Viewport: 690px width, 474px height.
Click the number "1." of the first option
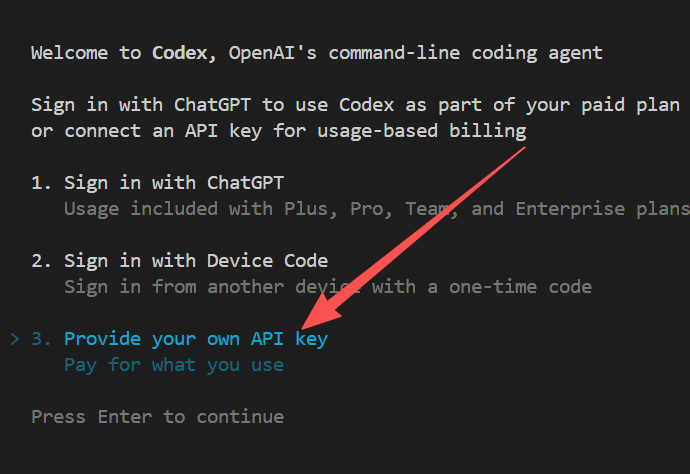pos(42,183)
